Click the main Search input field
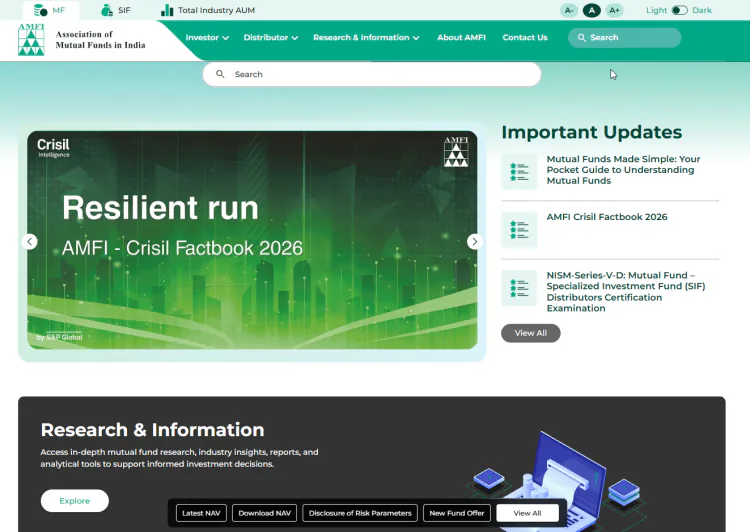 [372, 74]
